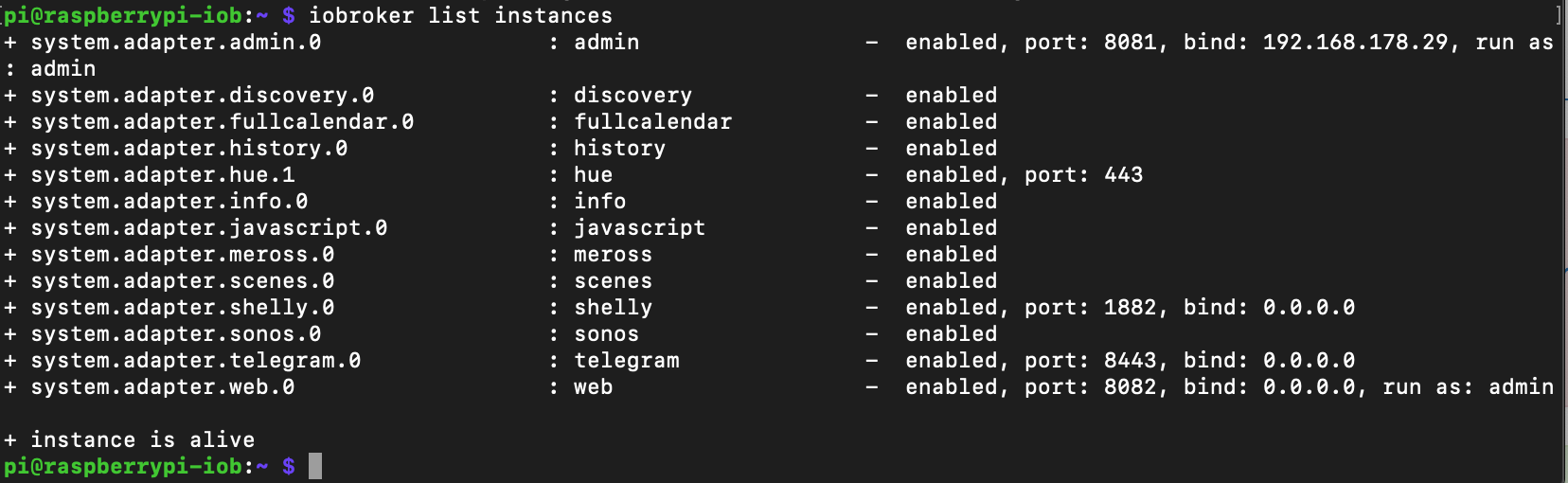The width and height of the screenshot is (1568, 483).
Task: Click port 1882 in shelly row
Action: (1131, 307)
